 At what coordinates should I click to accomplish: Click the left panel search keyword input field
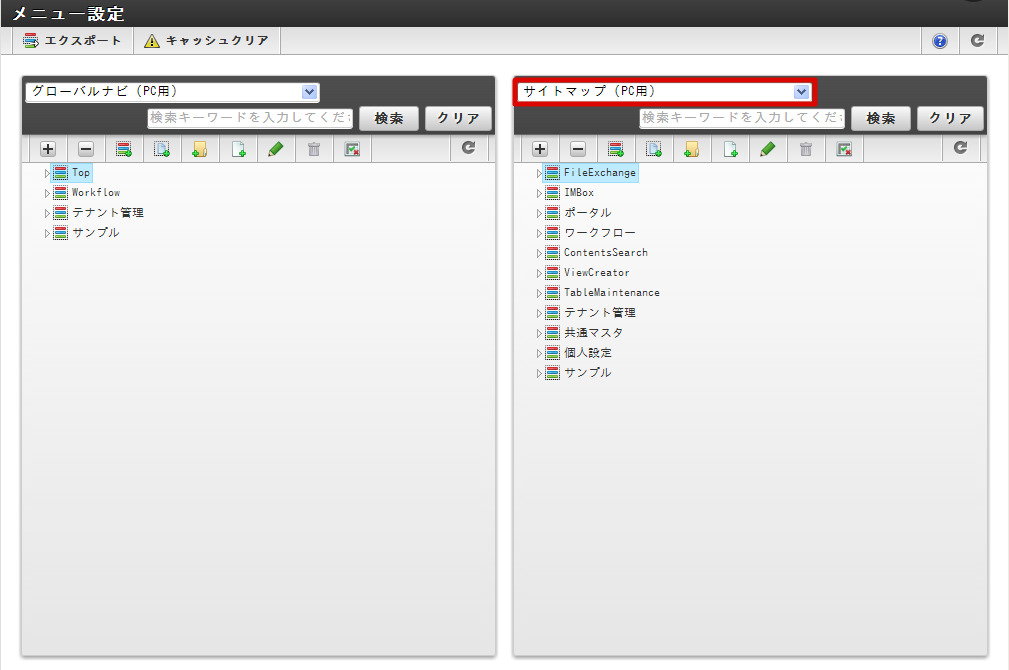tap(250, 118)
